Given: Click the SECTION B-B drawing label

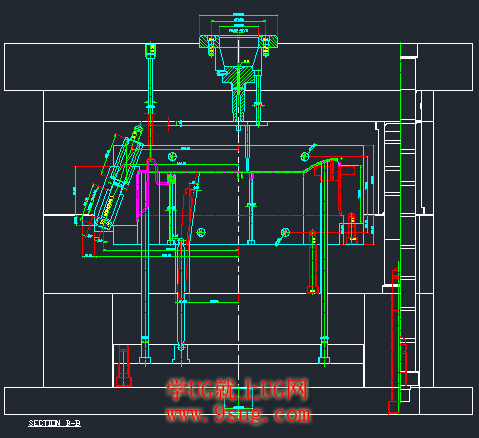Looking at the screenshot, I should 54,423.
